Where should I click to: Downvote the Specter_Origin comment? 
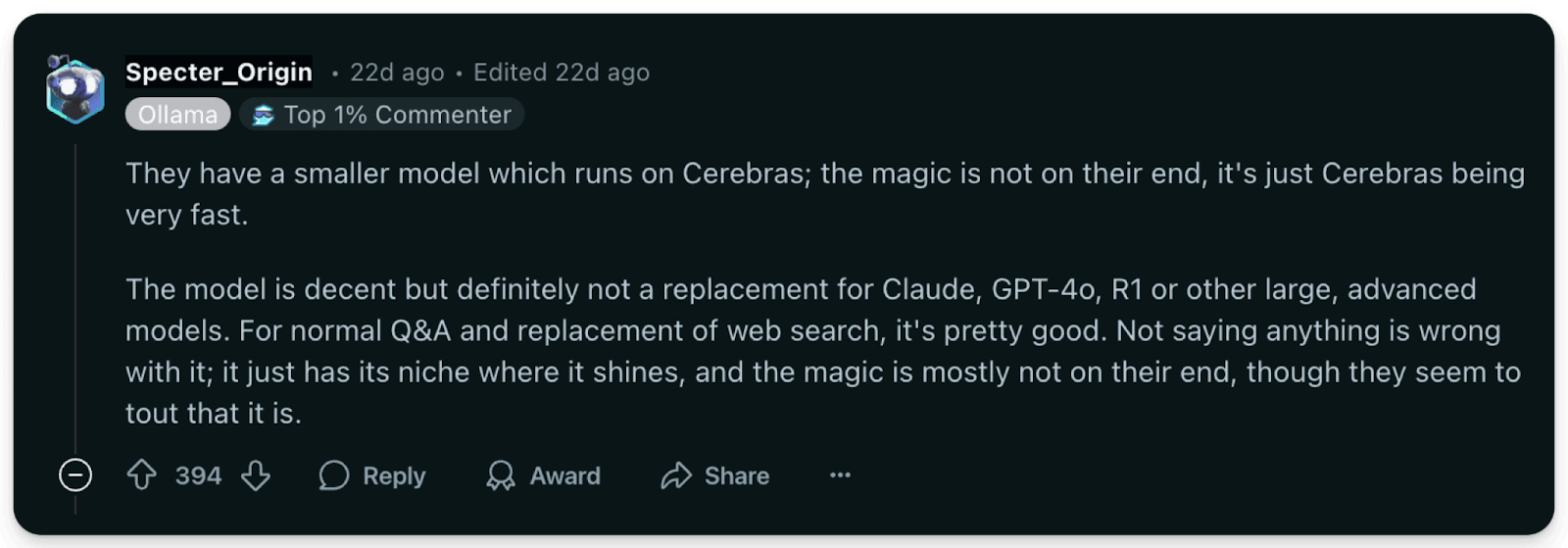click(256, 475)
